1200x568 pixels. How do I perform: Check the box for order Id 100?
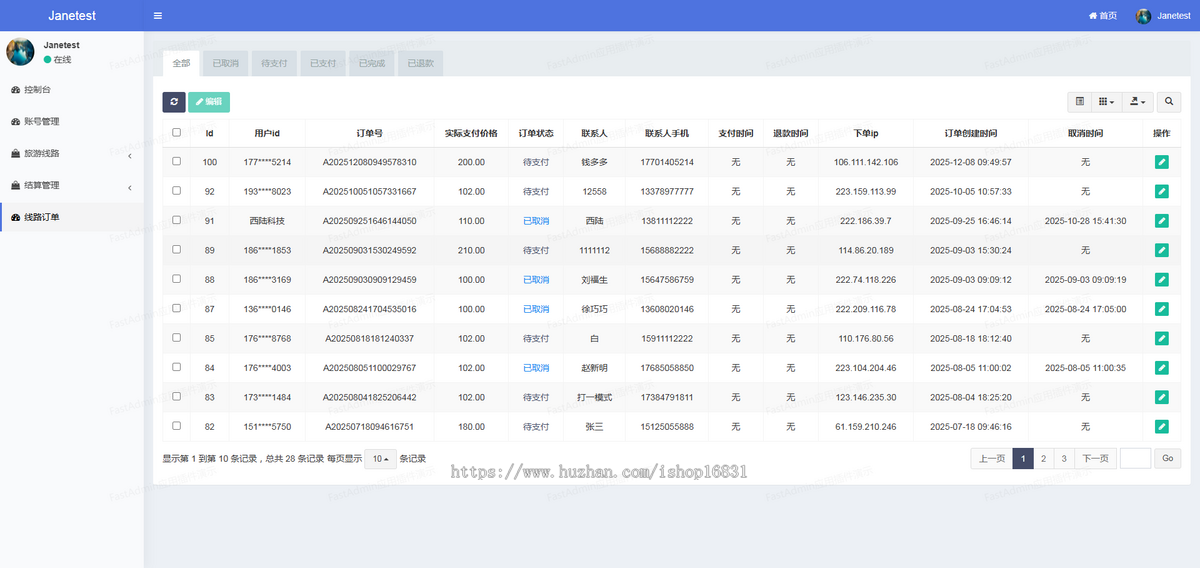click(177, 161)
